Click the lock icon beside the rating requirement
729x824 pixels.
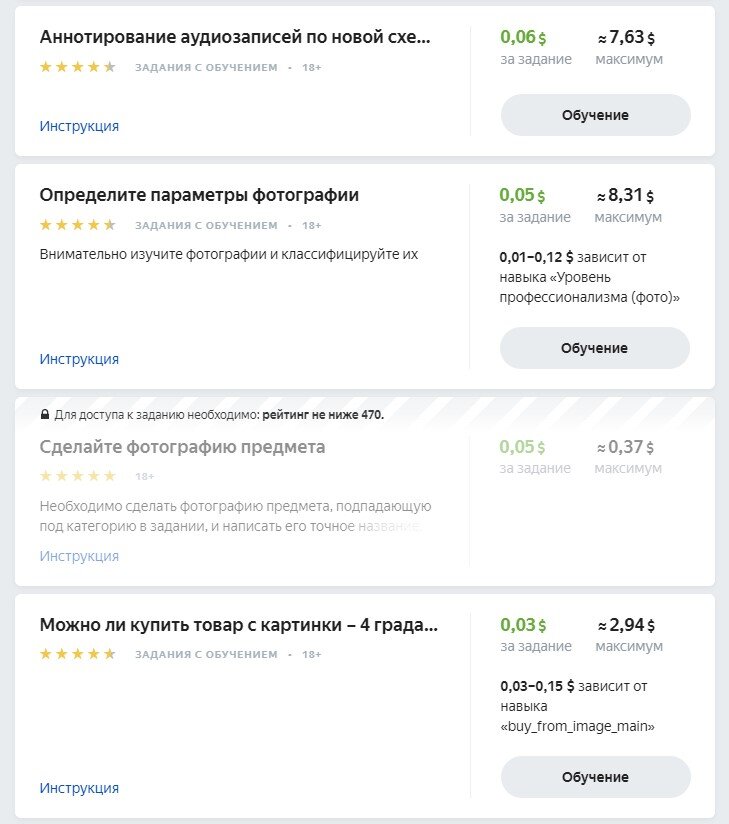[x=45, y=414]
